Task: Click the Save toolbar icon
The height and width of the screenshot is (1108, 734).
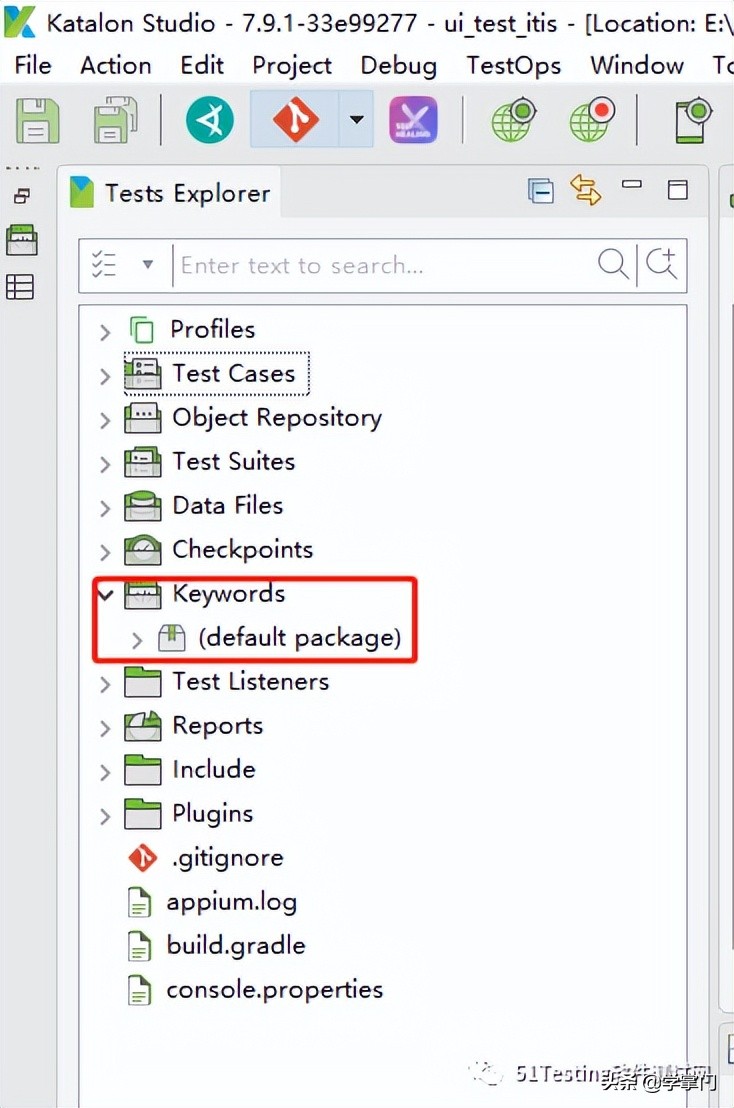Action: [x=37, y=121]
